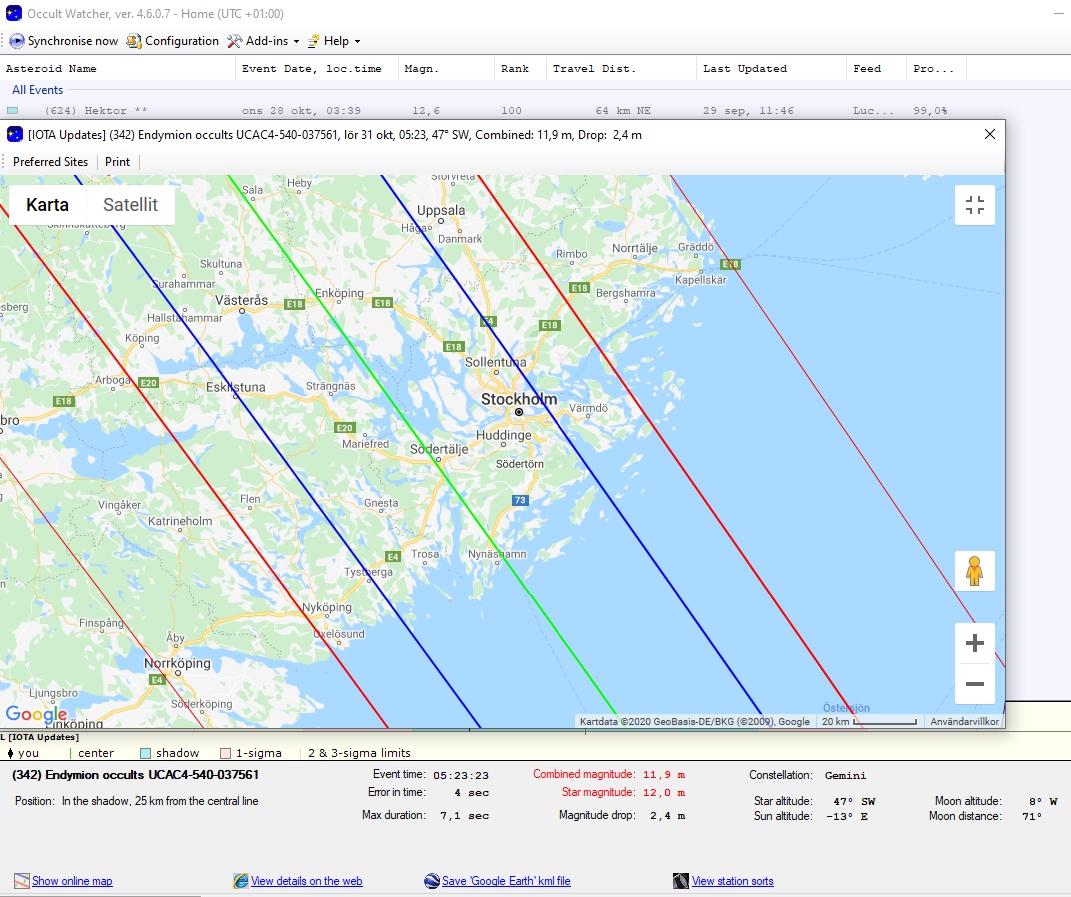Close the Endymion occultation map window
This screenshot has width=1071, height=897.
tap(989, 134)
